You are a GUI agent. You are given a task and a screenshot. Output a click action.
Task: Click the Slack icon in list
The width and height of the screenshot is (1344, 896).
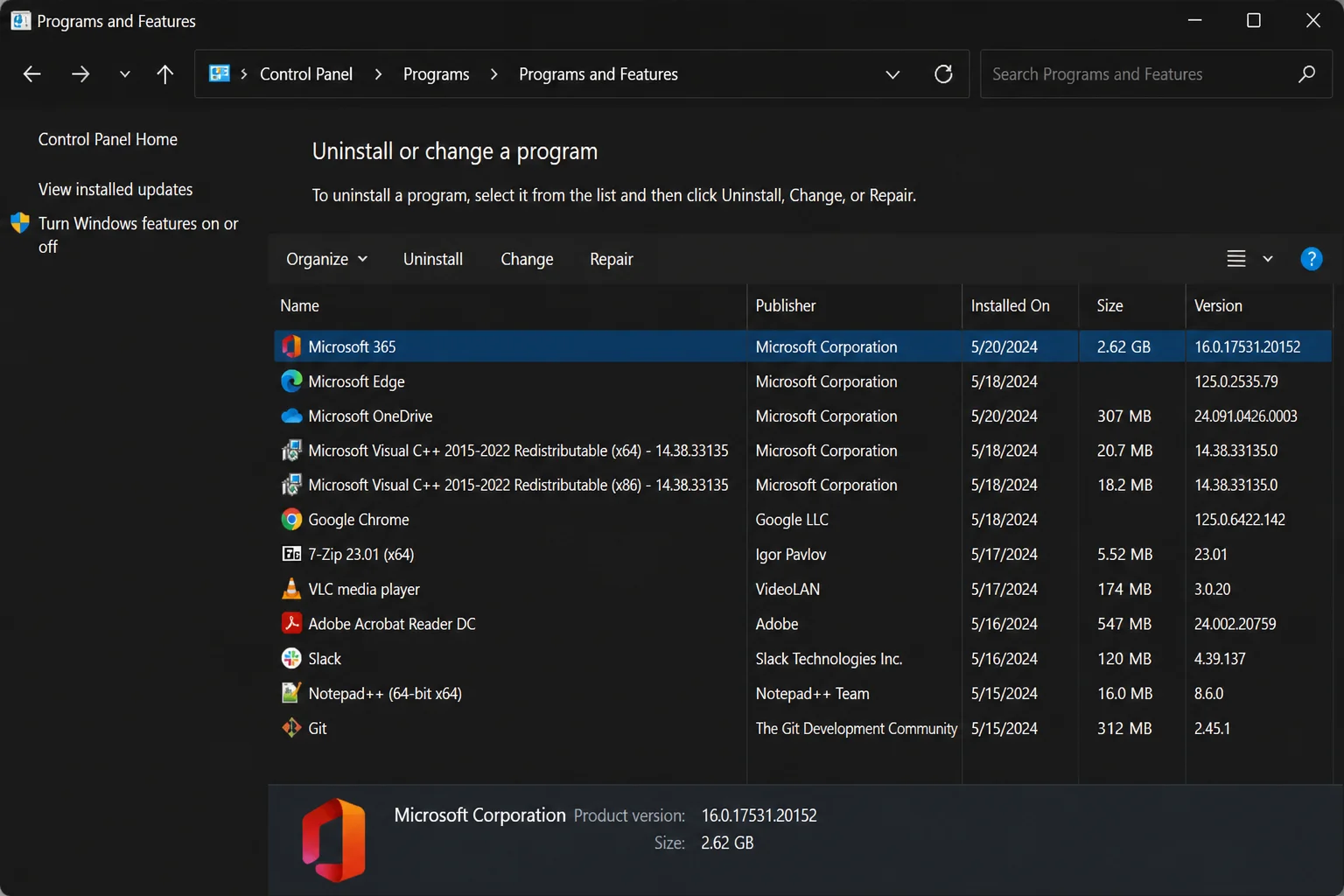tap(291, 658)
